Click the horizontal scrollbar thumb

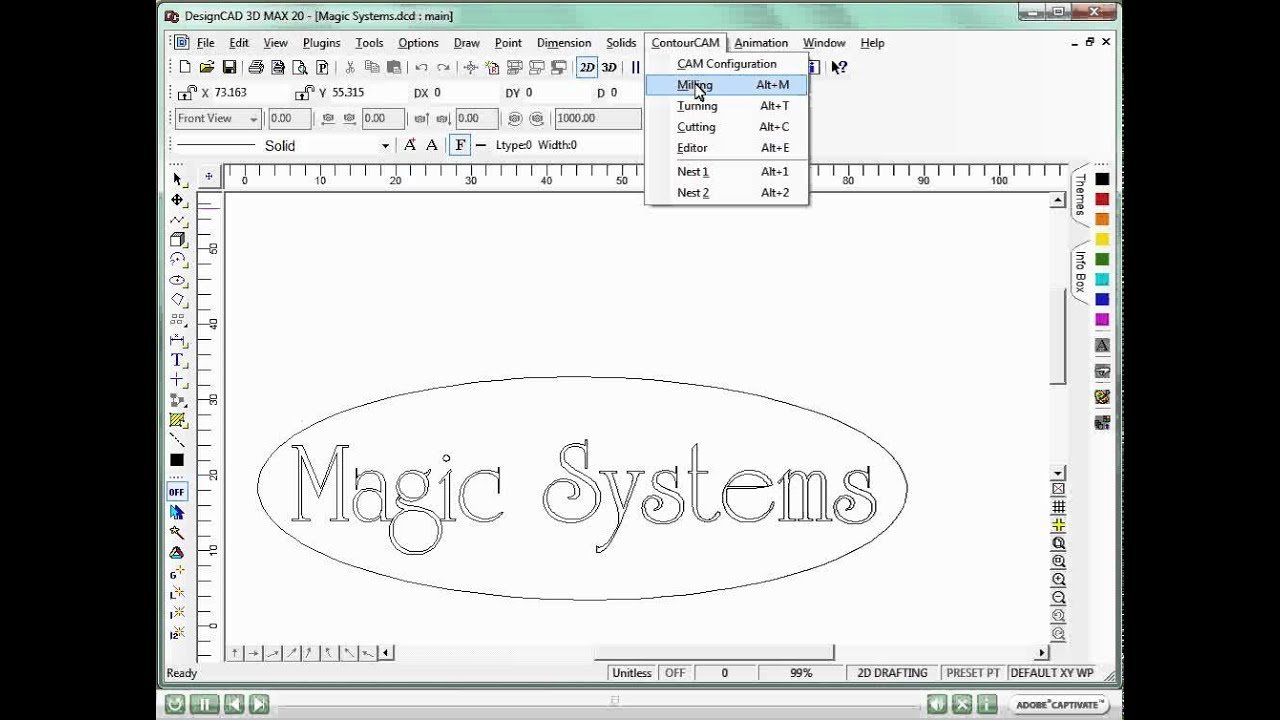coord(713,653)
